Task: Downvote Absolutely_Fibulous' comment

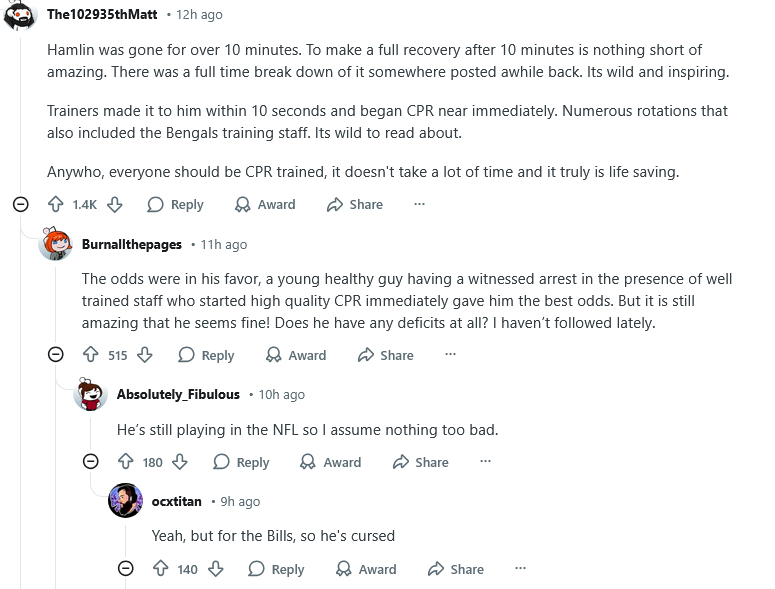Action: 180,462
